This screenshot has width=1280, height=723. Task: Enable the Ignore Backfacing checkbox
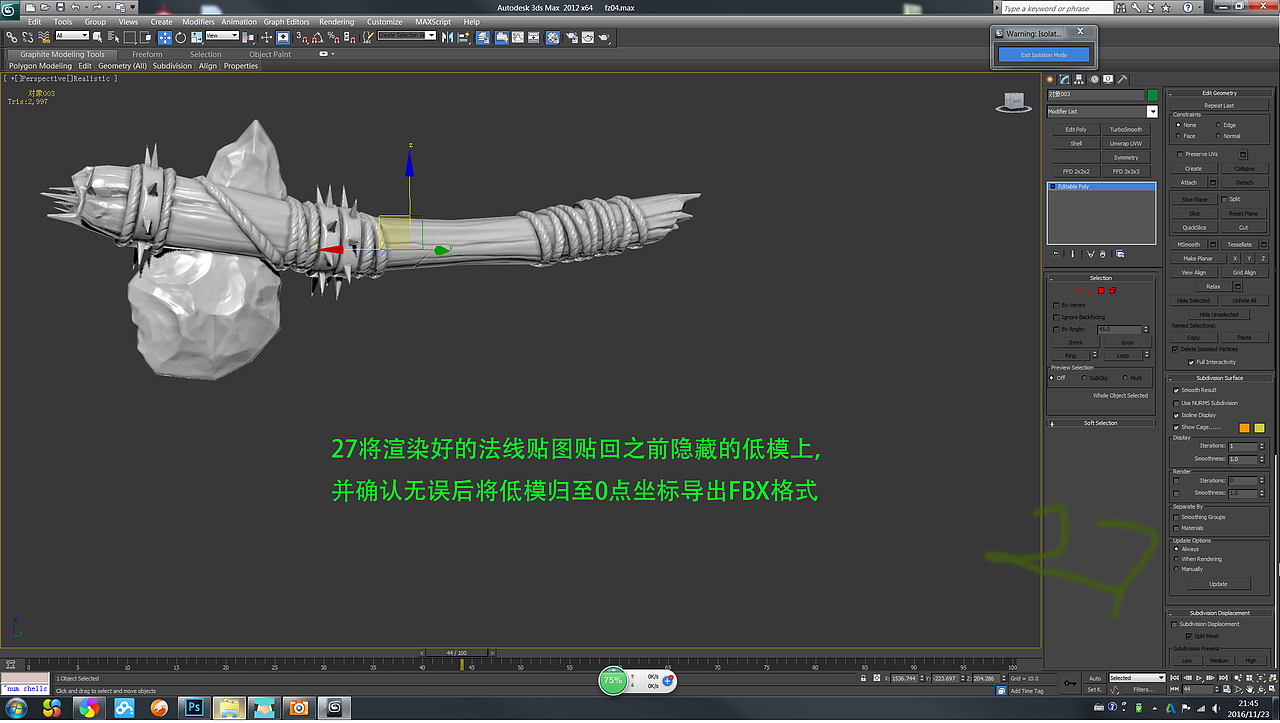coord(1056,317)
